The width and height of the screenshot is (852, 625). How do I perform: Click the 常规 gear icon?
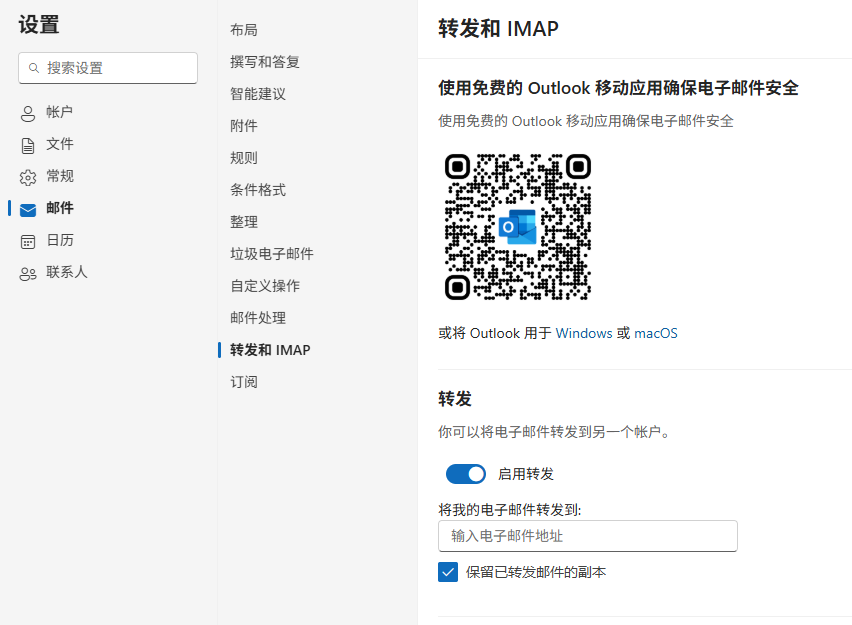[x=28, y=177]
